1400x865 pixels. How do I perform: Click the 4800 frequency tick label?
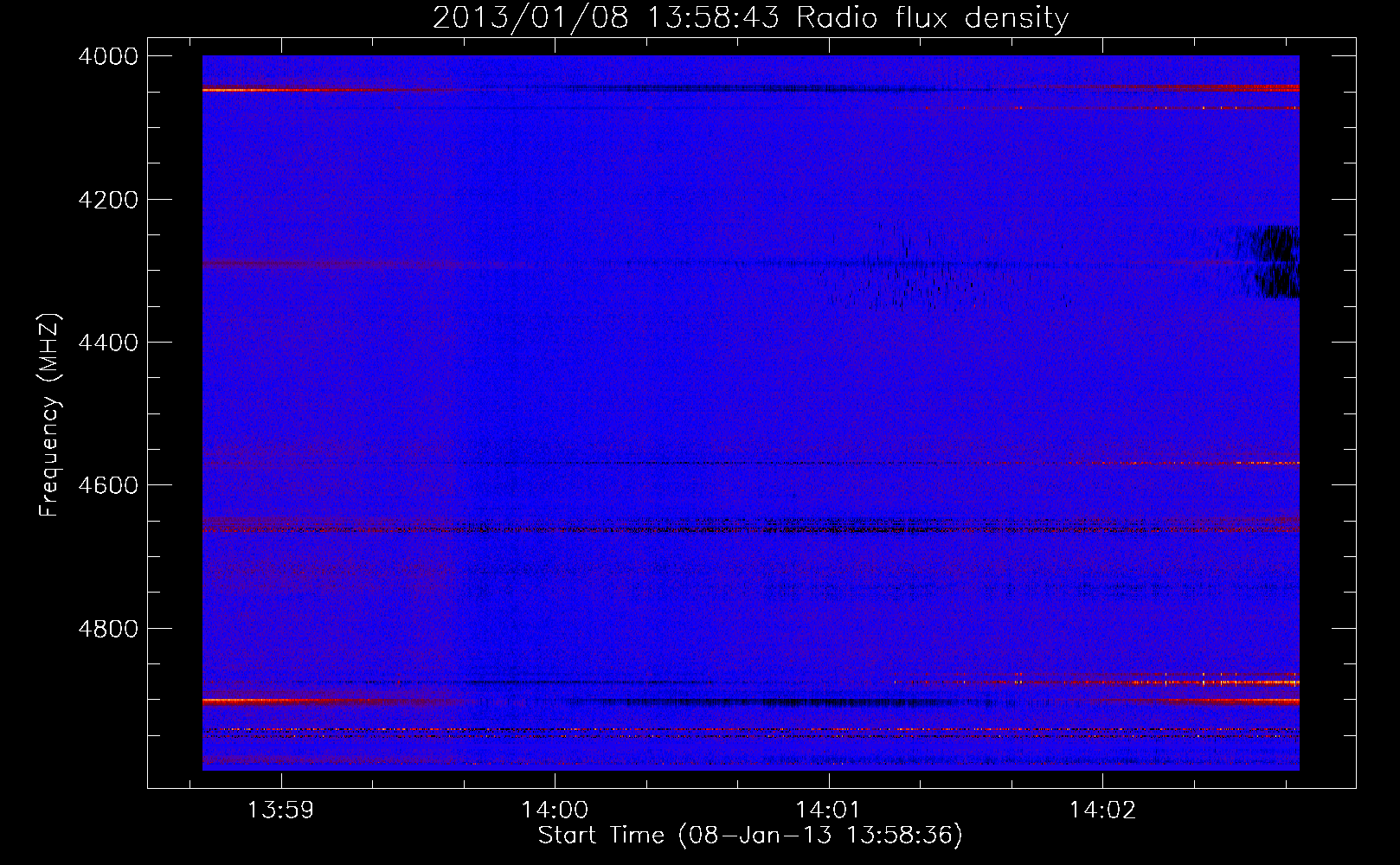click(108, 629)
